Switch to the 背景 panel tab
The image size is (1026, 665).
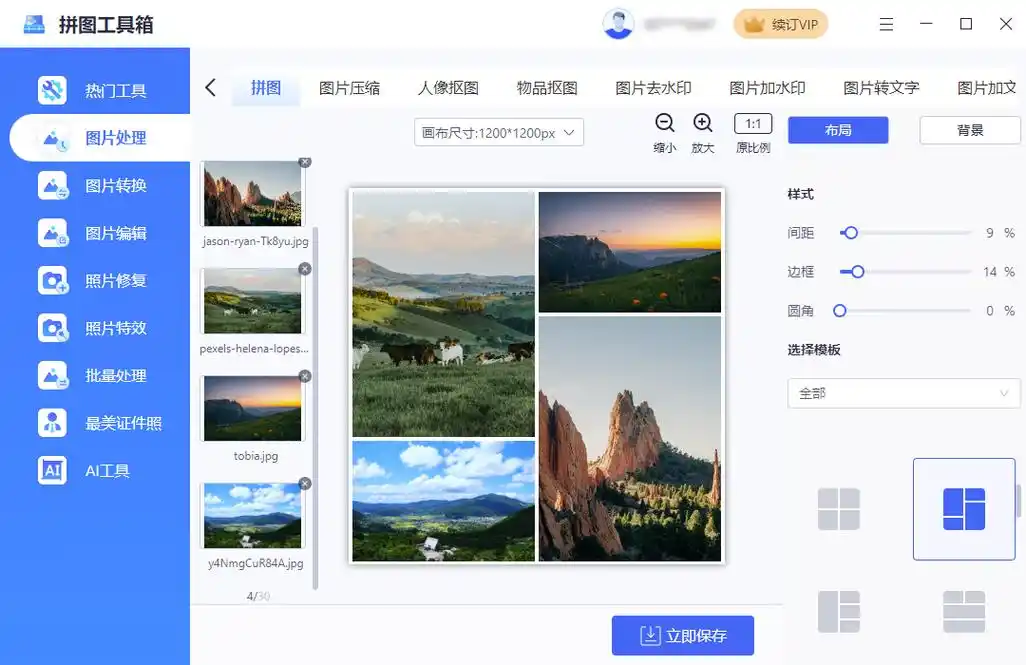pyautogui.click(x=969, y=129)
